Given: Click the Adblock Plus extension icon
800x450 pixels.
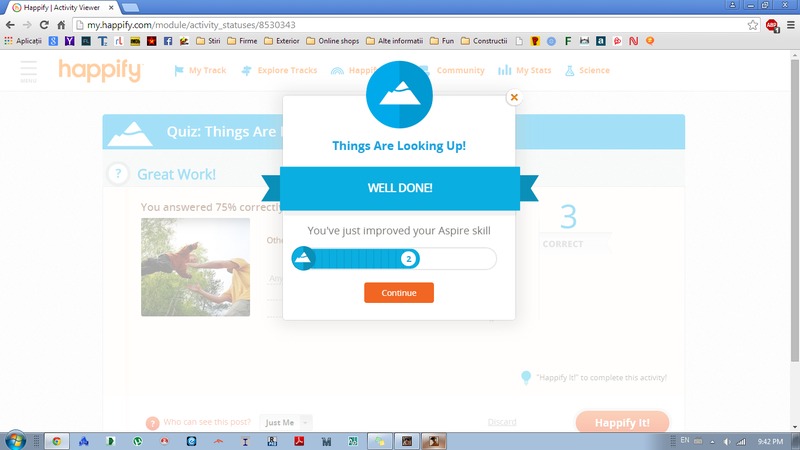Looking at the screenshot, I should click(x=772, y=25).
